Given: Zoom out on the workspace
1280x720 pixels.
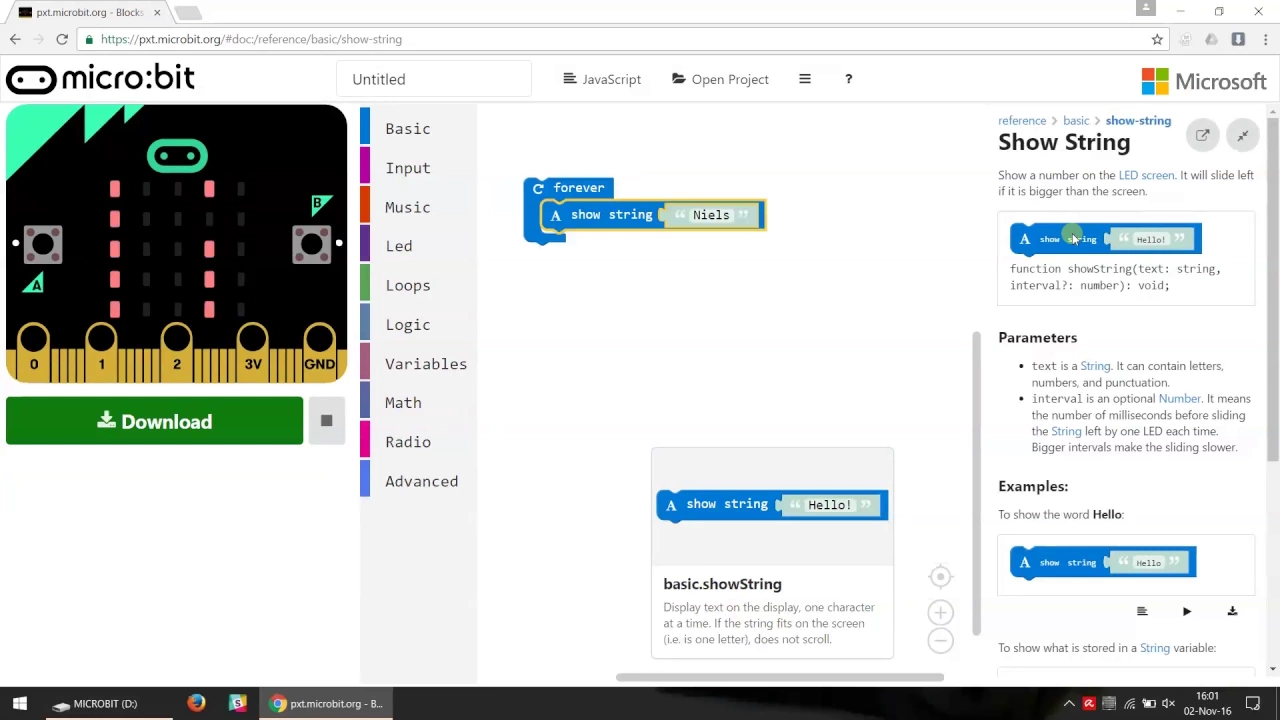Looking at the screenshot, I should tap(940, 641).
